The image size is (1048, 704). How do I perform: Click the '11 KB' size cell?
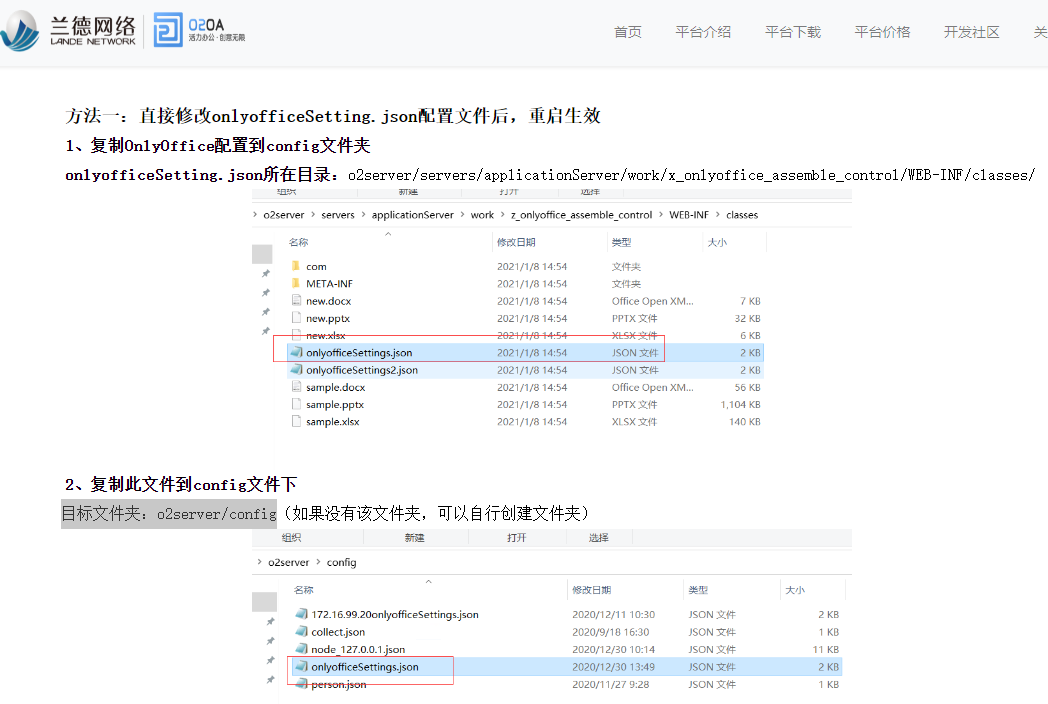click(825, 649)
